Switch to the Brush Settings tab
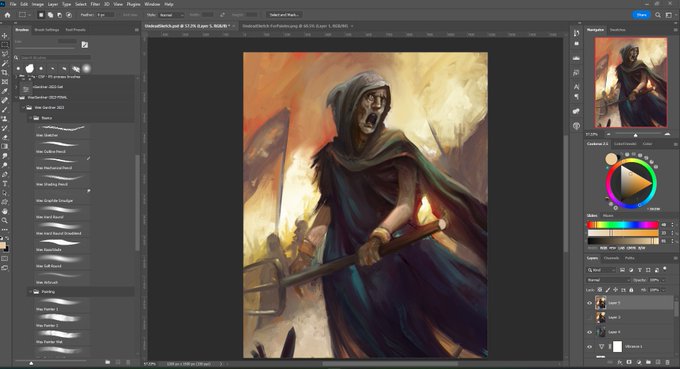This screenshot has width=680, height=369. pyautogui.click(x=46, y=30)
